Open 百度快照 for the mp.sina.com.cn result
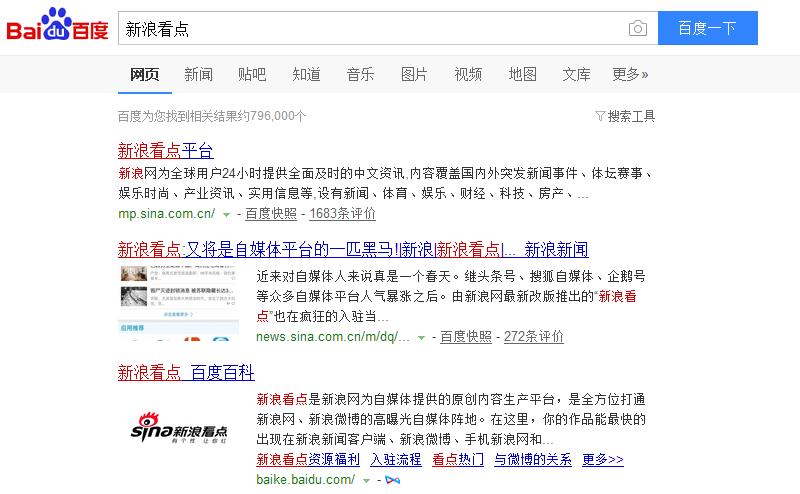The width and height of the screenshot is (800, 494). point(271,214)
